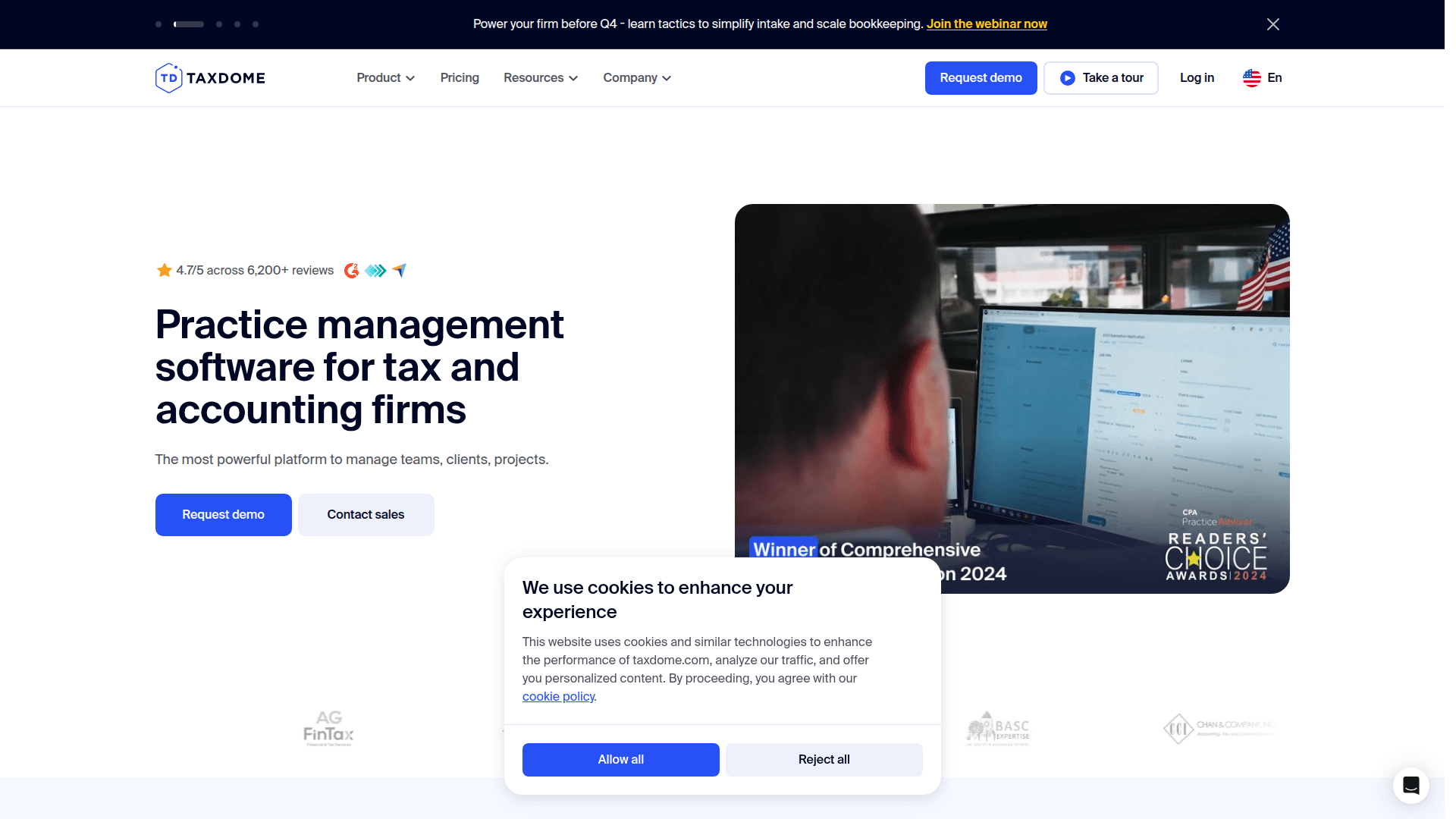Click the orange star rating icon
Image resolution: width=1456 pixels, height=819 pixels.
click(164, 271)
